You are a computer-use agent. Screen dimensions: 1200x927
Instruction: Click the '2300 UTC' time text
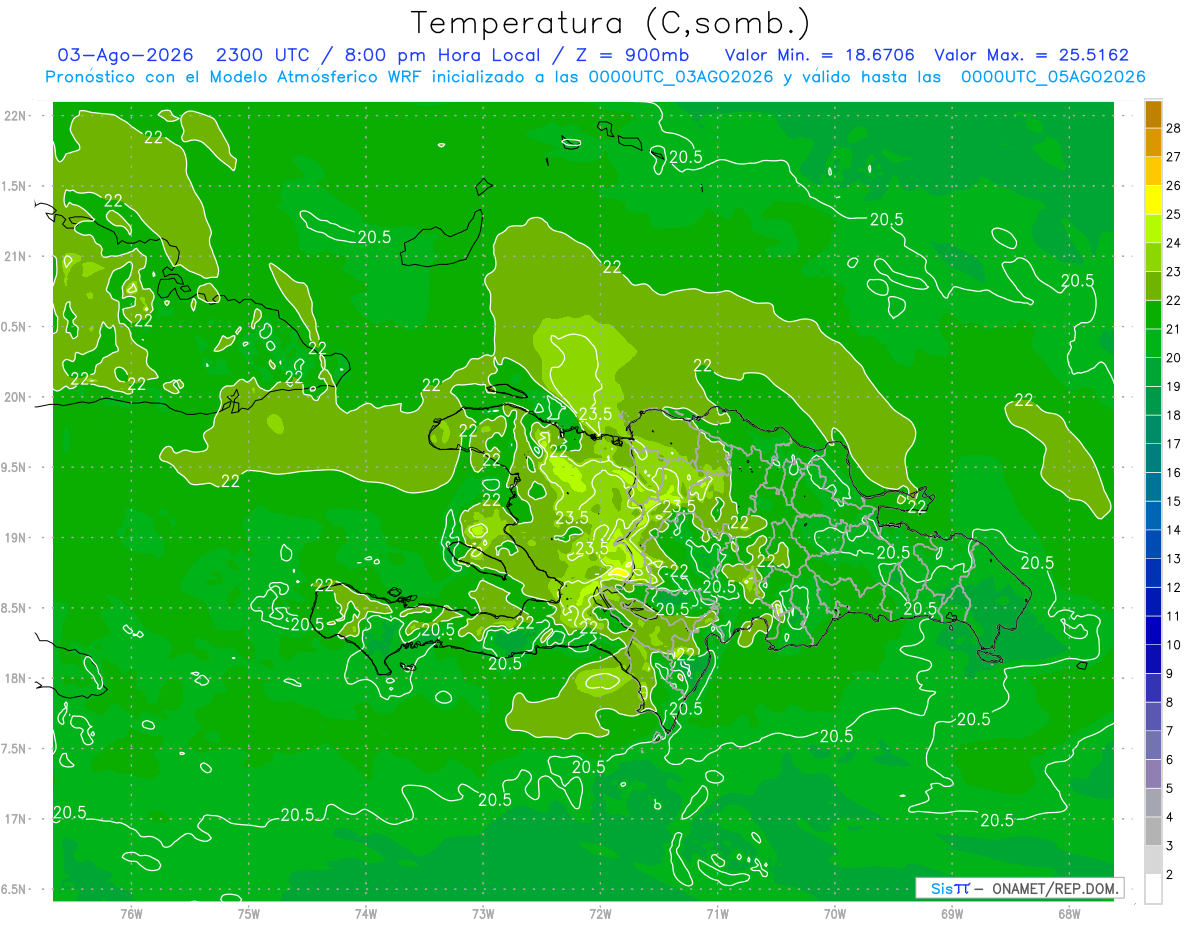coord(264,55)
